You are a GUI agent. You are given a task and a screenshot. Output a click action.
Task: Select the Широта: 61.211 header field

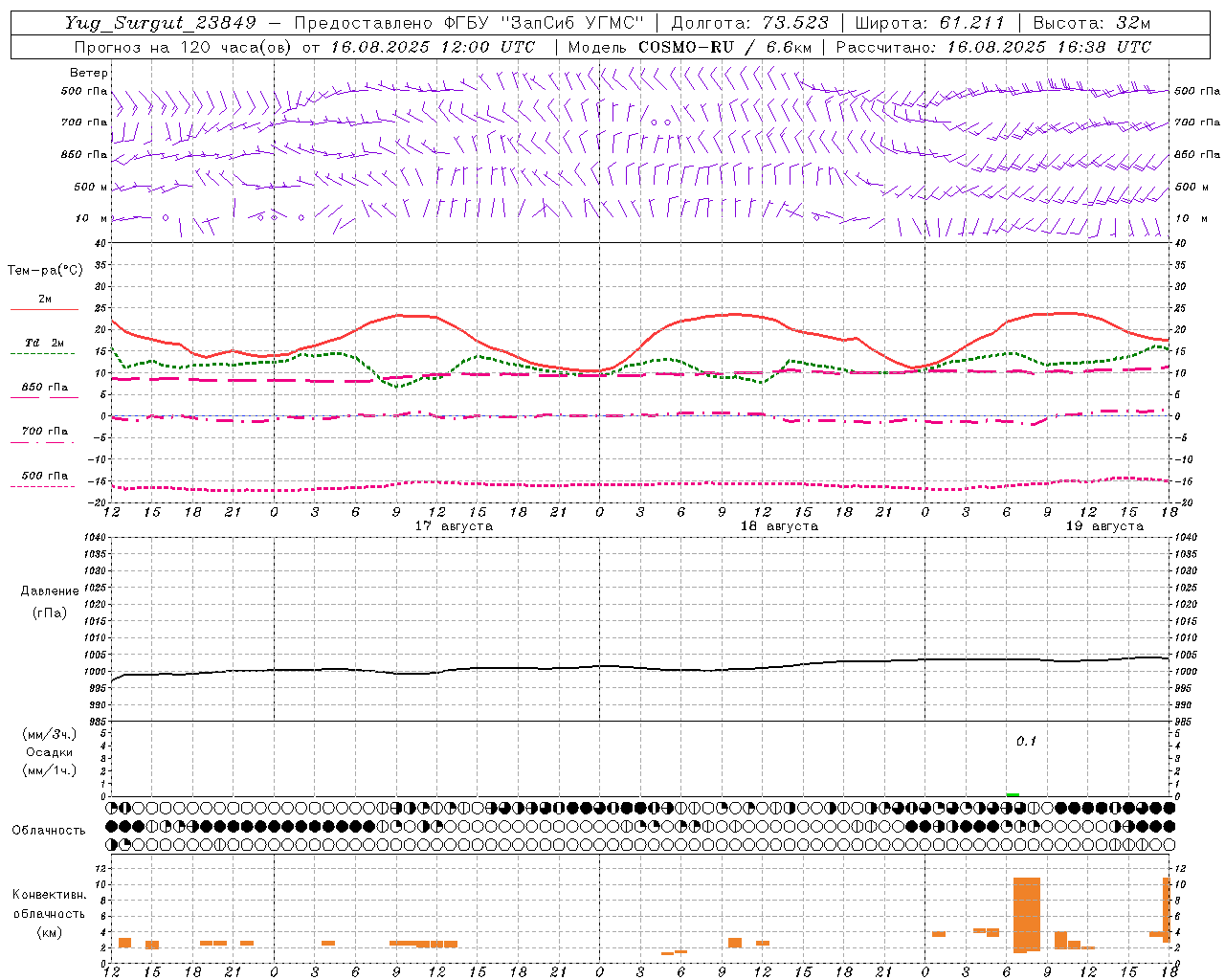(x=929, y=23)
